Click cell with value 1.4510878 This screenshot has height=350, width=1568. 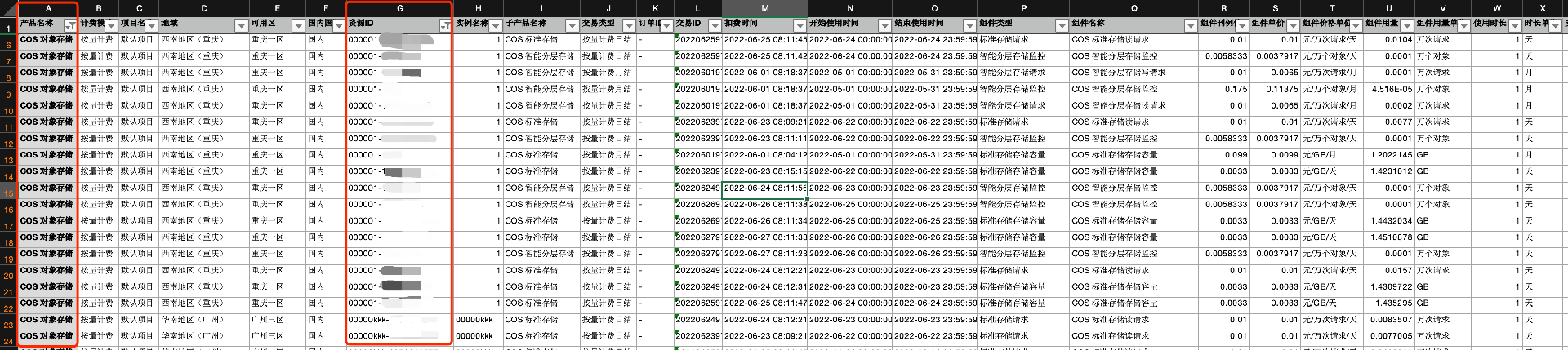coord(1388,237)
